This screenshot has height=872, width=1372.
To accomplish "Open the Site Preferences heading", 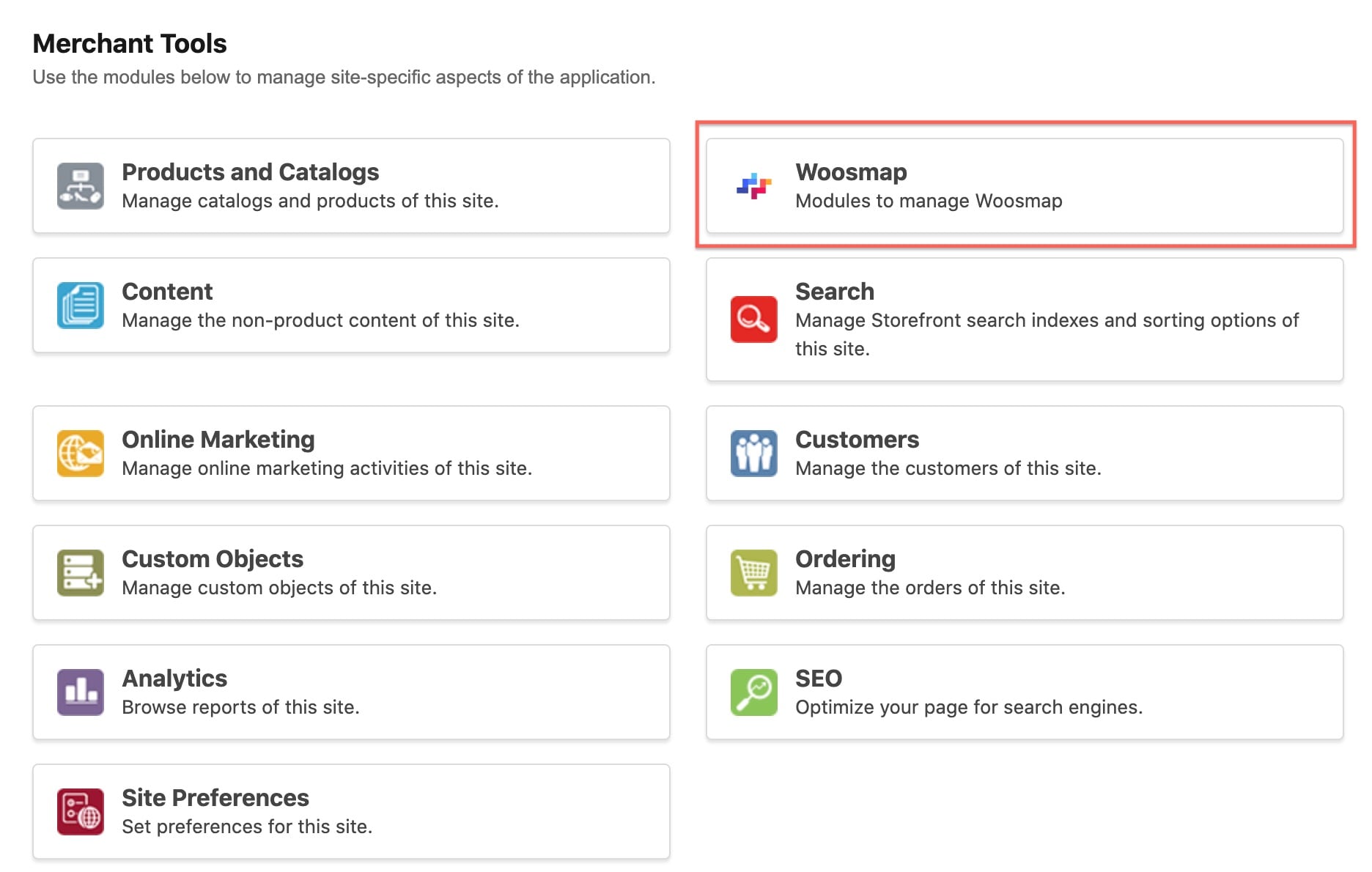I will click(215, 797).
